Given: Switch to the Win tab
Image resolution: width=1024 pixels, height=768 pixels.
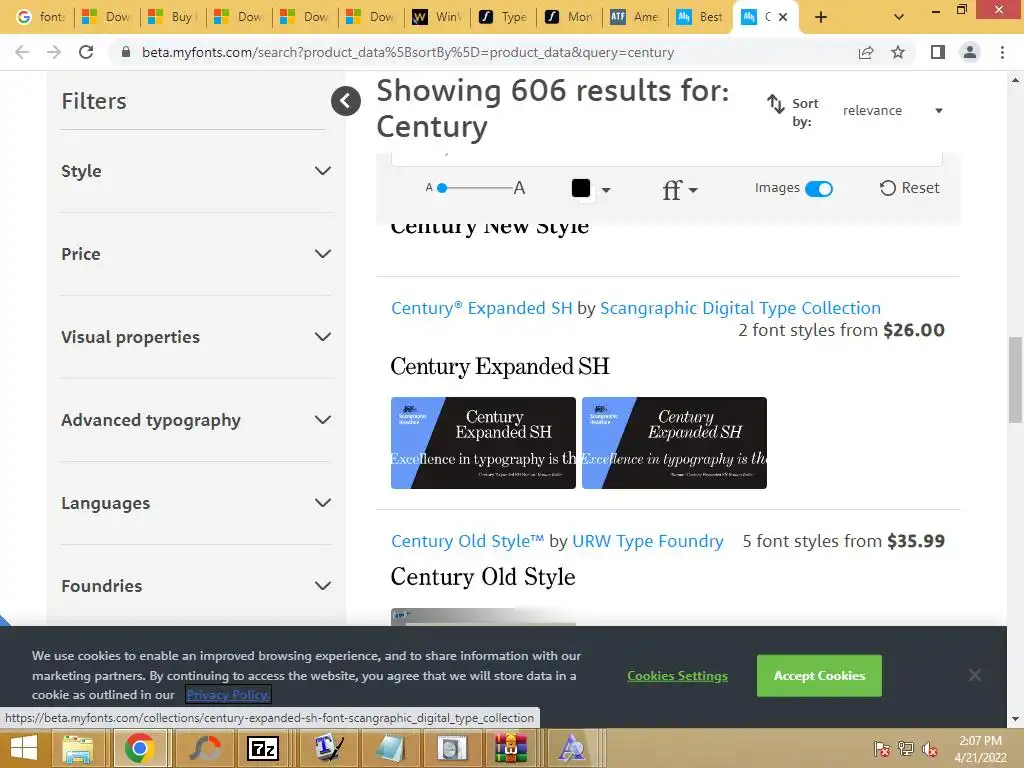Looking at the screenshot, I should point(436,17).
